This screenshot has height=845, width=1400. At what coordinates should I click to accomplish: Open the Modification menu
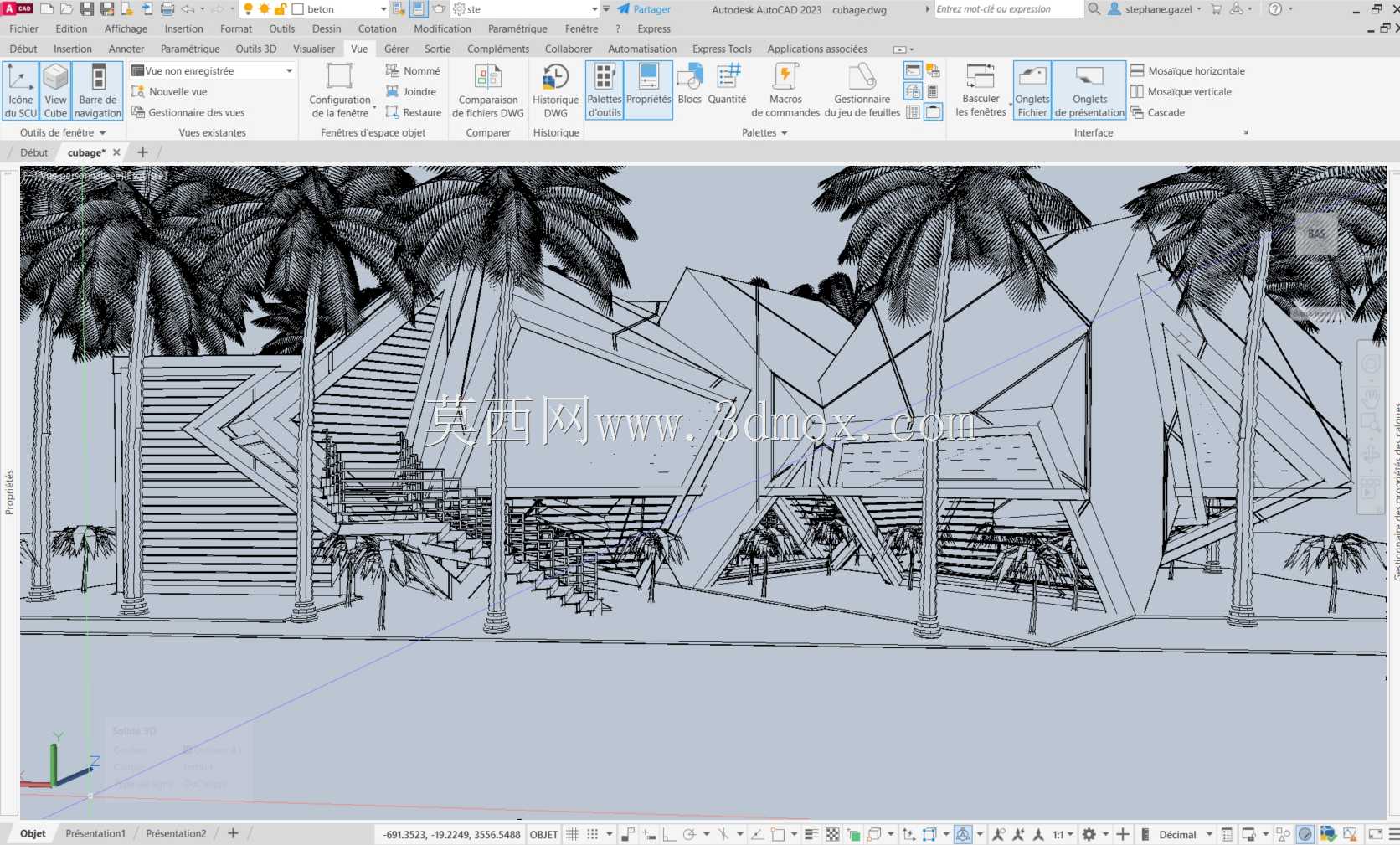click(442, 28)
